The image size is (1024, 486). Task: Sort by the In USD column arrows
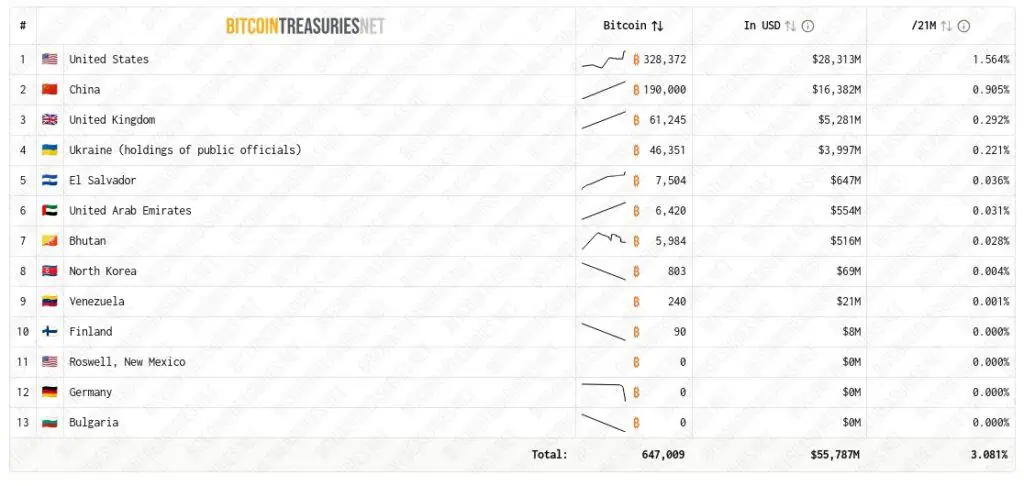[789, 26]
